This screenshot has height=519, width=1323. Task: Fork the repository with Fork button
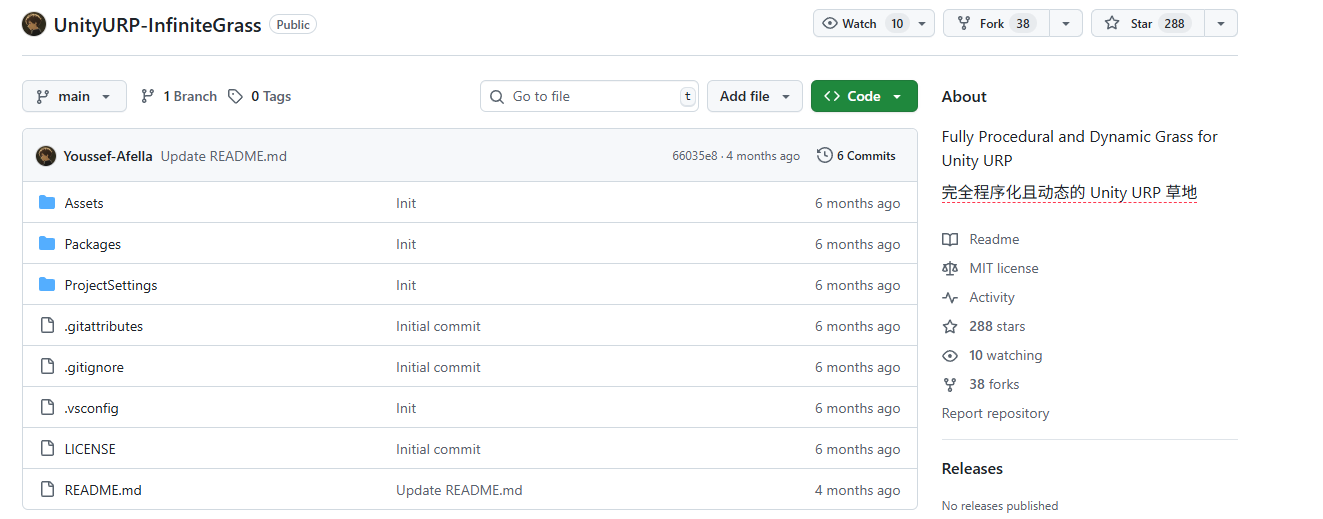coord(995,23)
